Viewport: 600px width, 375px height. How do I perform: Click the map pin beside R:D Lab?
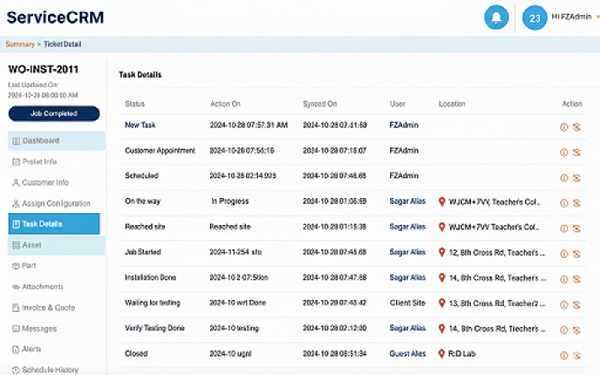coord(442,354)
